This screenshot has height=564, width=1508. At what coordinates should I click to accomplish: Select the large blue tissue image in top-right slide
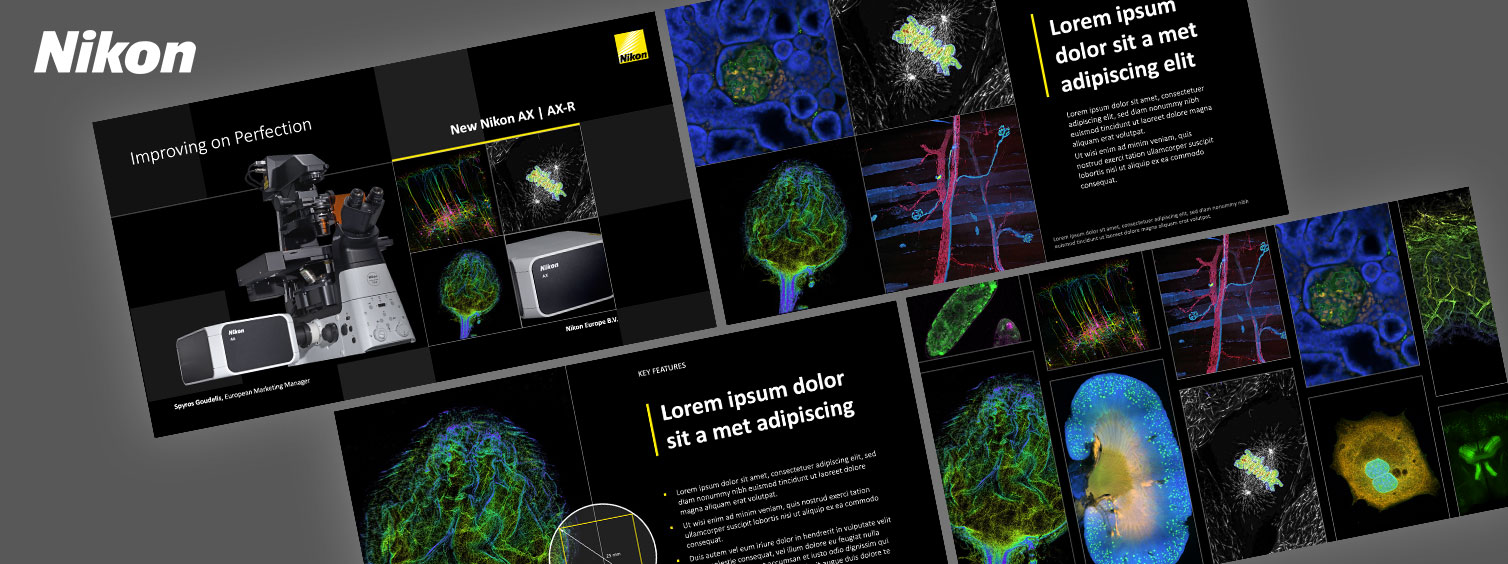pos(750,82)
